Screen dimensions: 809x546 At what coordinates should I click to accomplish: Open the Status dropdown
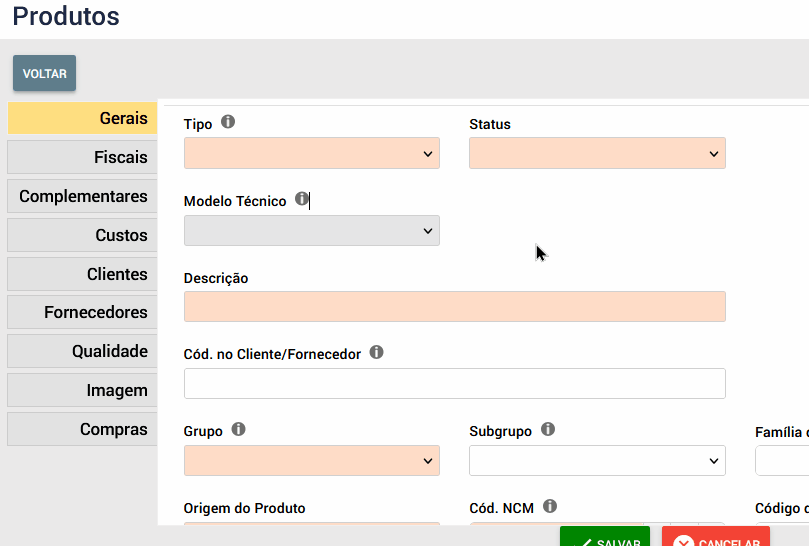(x=597, y=153)
